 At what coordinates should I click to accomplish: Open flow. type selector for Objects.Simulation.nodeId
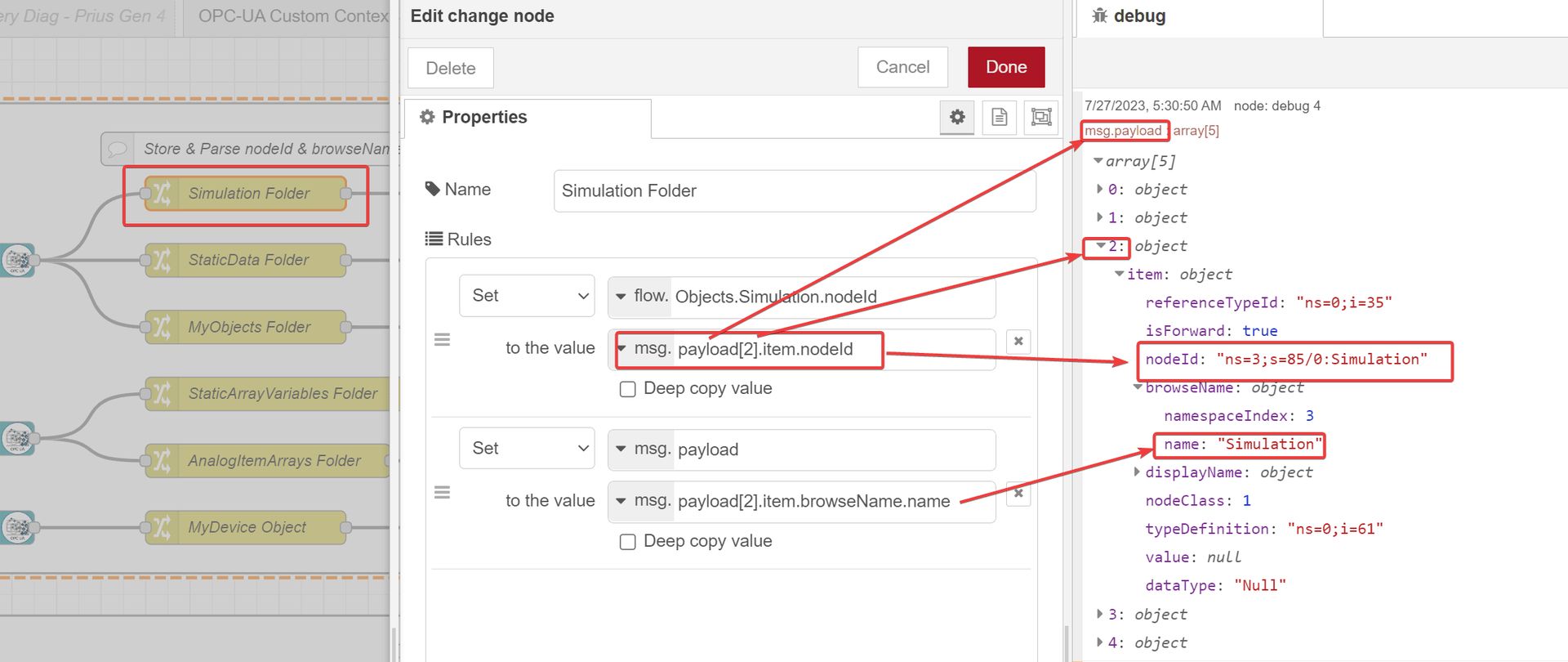click(x=641, y=297)
